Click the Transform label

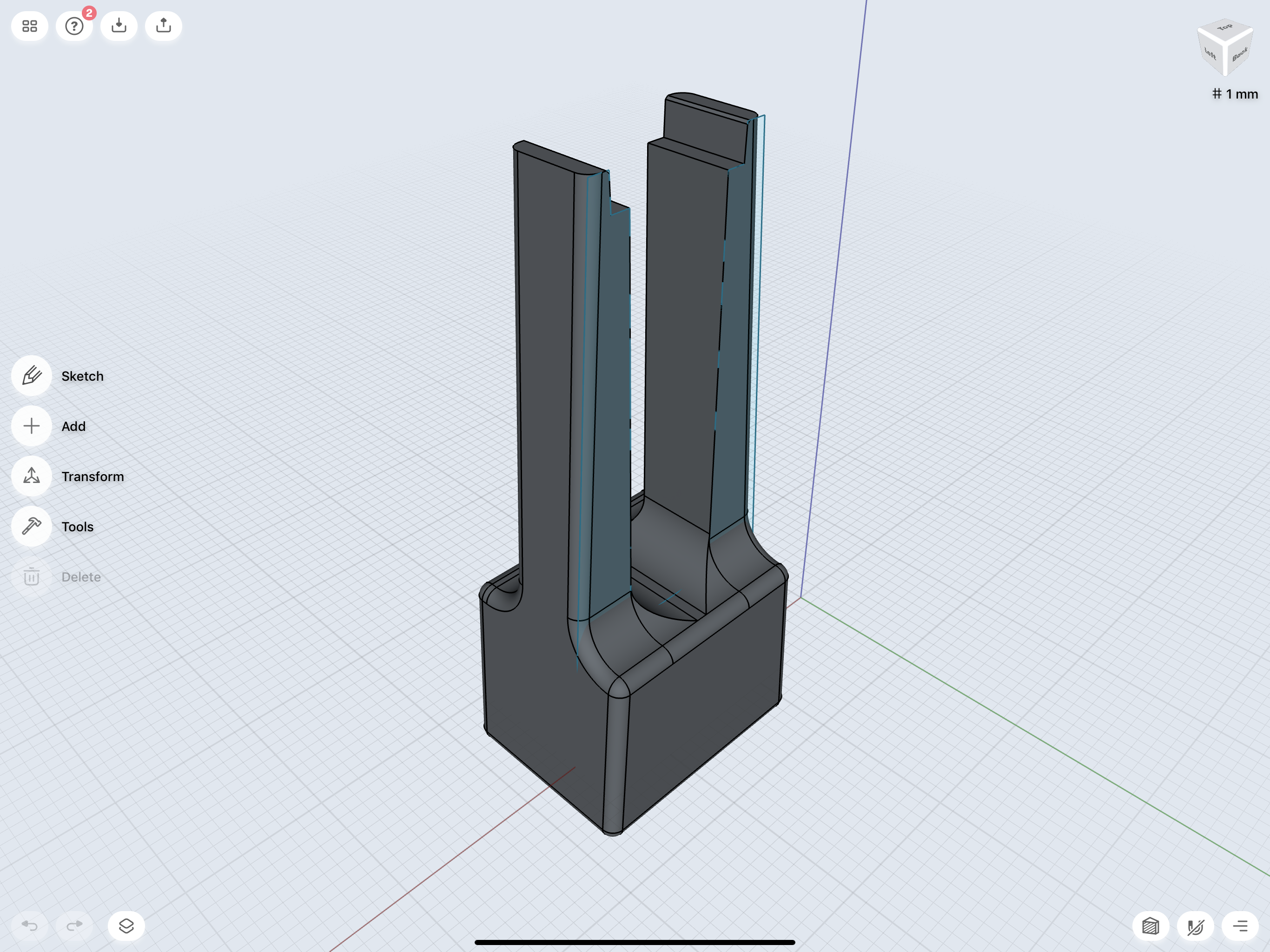pyautogui.click(x=93, y=476)
